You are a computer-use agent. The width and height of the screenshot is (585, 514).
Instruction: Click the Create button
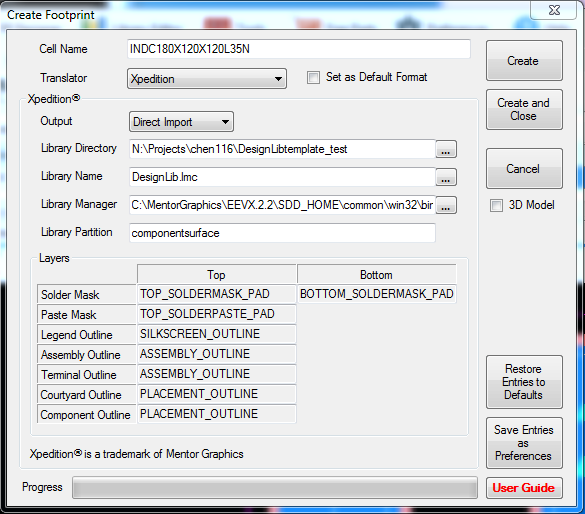[x=524, y=60]
